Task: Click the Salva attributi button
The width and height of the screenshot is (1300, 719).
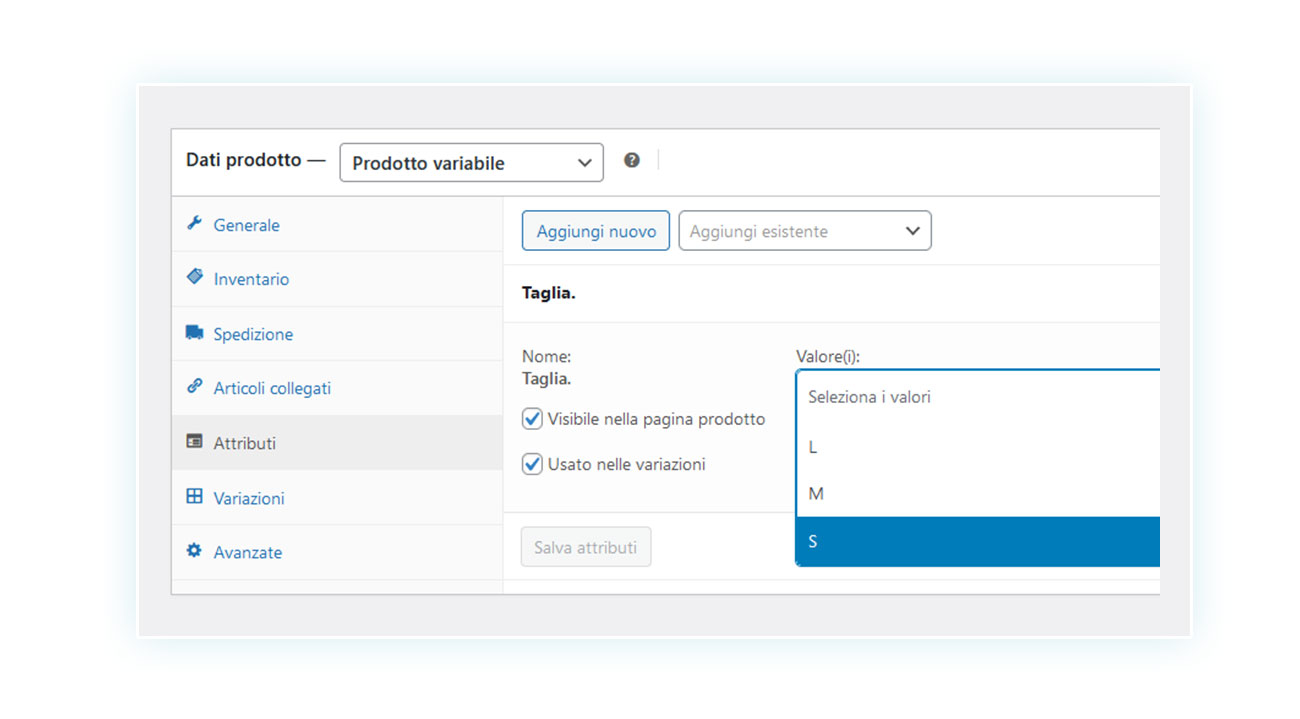Action: 586,547
